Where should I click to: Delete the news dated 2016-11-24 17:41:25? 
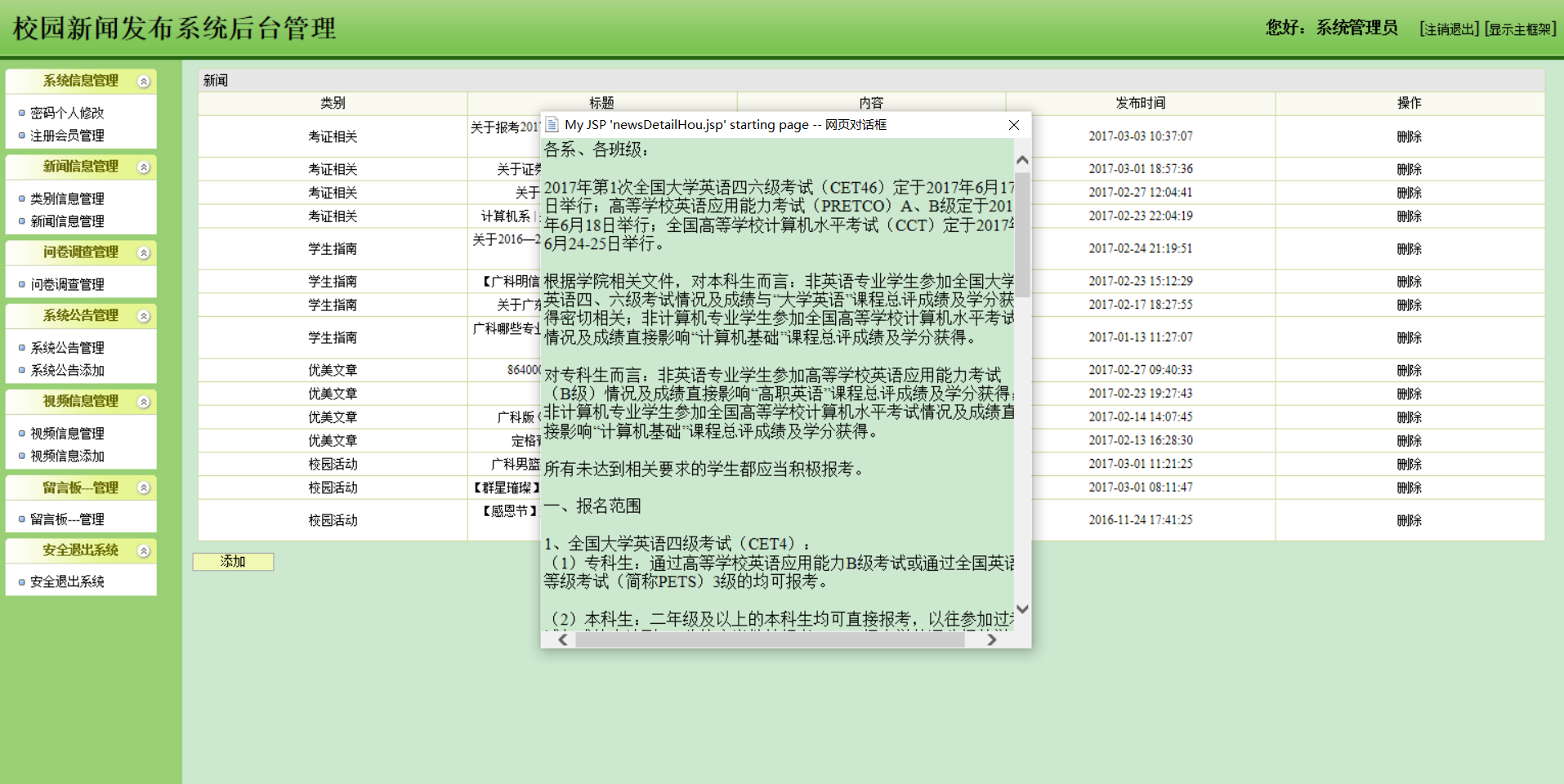pyautogui.click(x=1409, y=520)
